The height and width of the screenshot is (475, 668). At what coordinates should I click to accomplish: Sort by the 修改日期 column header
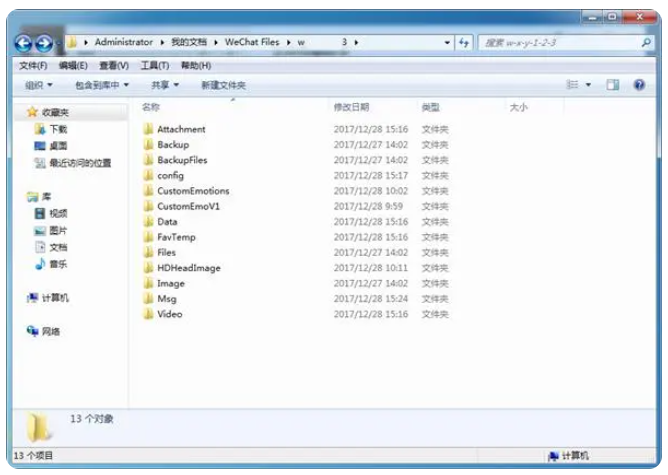click(x=351, y=107)
